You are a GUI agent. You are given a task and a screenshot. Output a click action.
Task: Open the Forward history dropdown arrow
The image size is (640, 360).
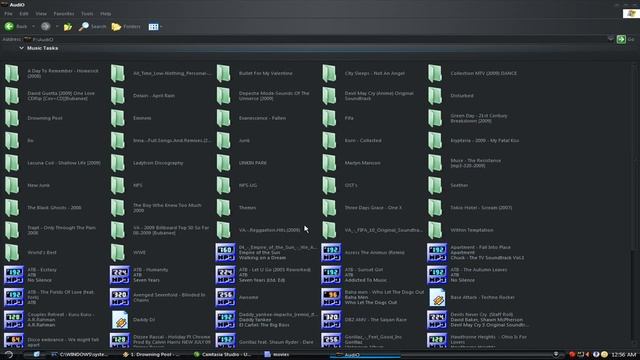coord(57,27)
